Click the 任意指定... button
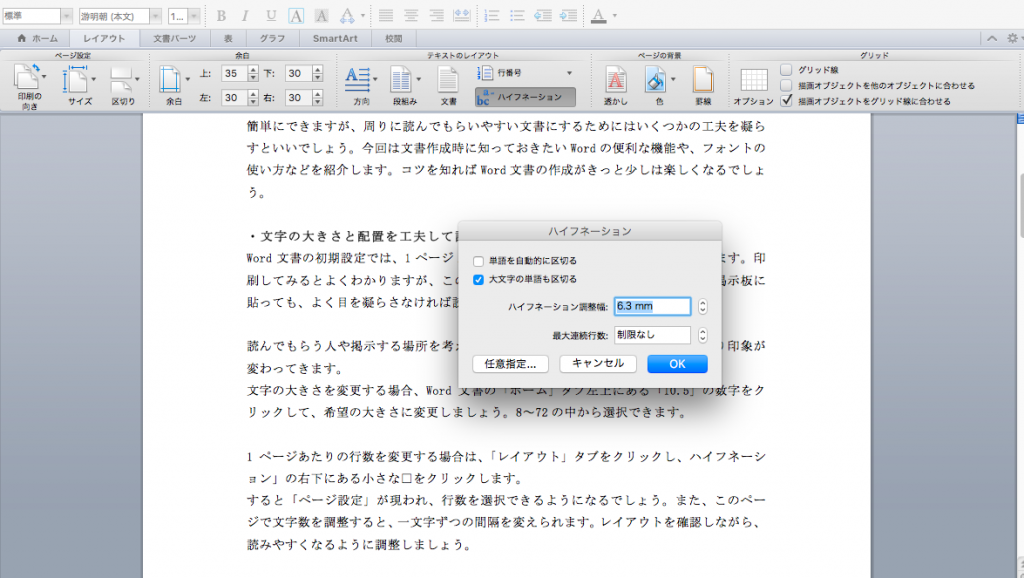The height and width of the screenshot is (578, 1024). (510, 364)
